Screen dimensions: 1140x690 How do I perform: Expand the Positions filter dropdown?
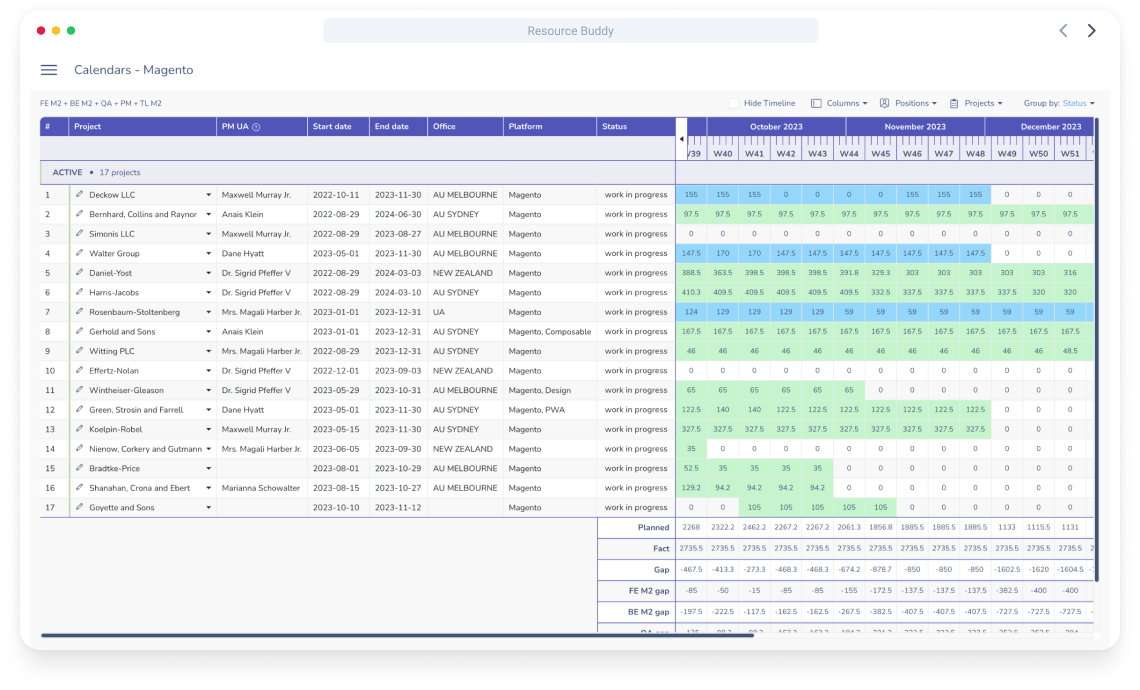click(908, 103)
